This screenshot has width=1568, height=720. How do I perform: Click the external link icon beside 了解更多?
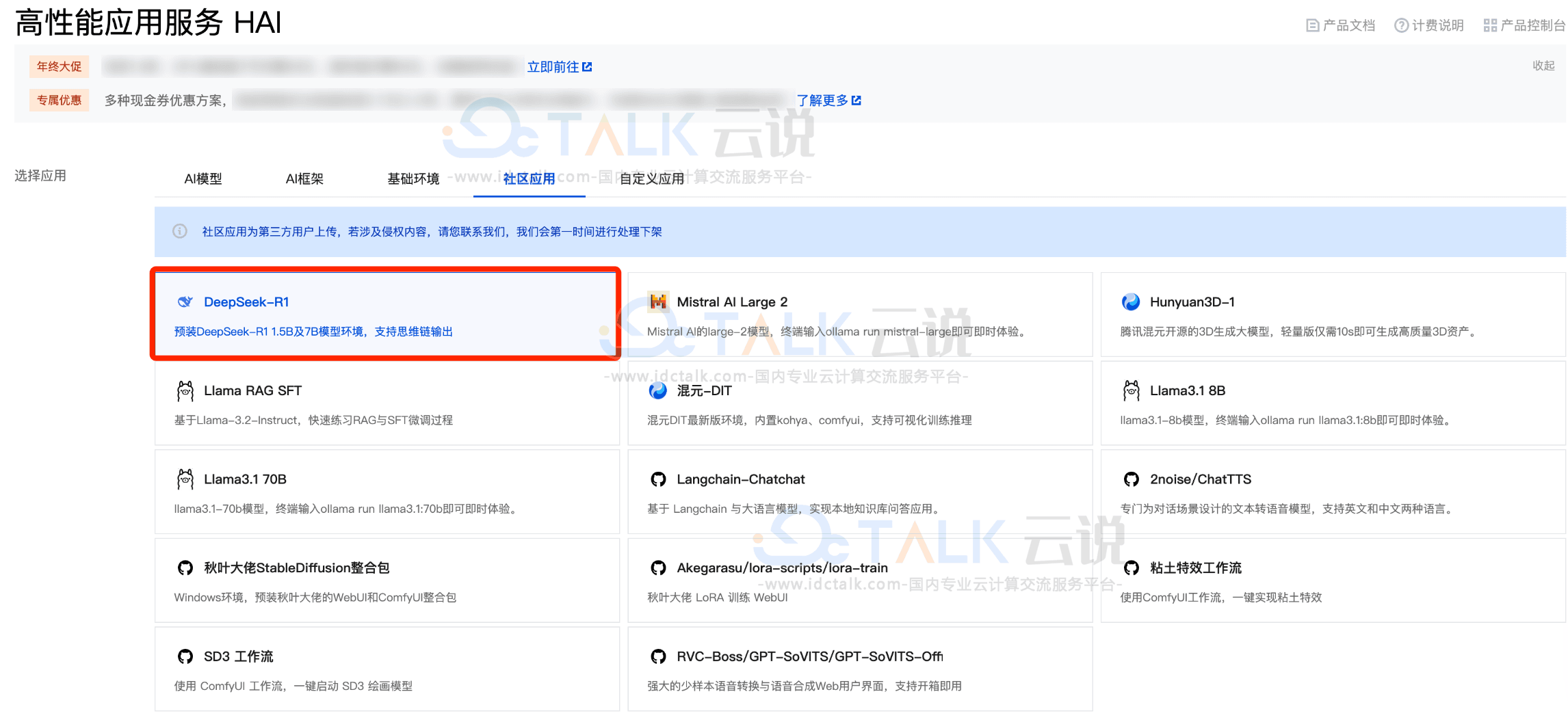pyautogui.click(x=857, y=101)
